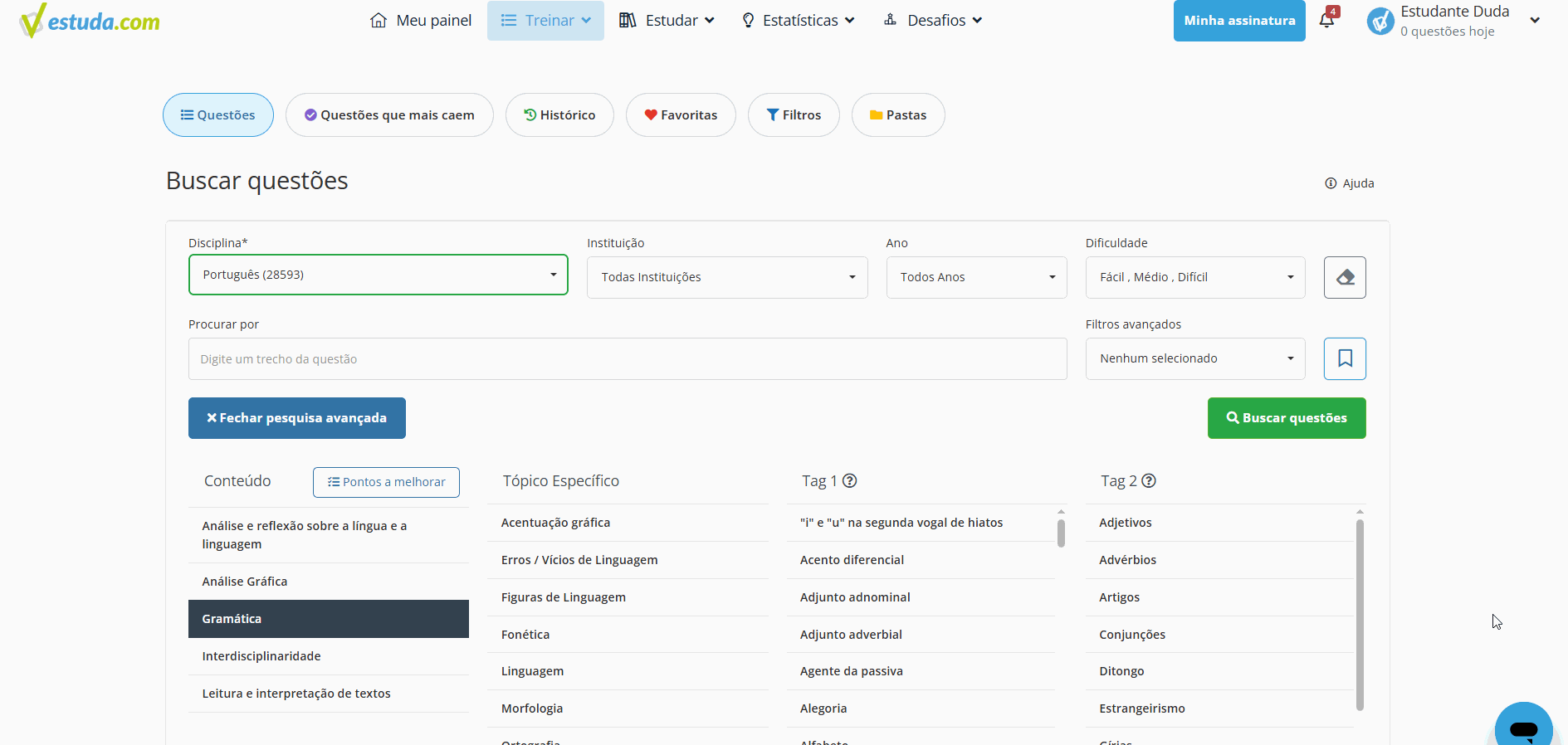Open the Treinar menu
The width and height of the screenshot is (1568, 745).
pyautogui.click(x=545, y=21)
